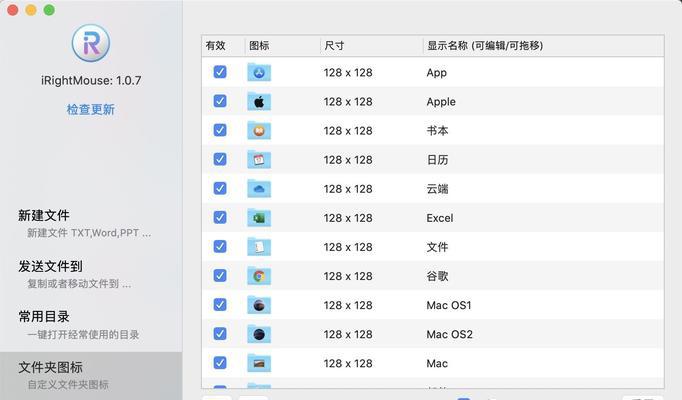Viewport: 682px width, 400px height.
Task: Select the display name Apple
Action: click(441, 102)
